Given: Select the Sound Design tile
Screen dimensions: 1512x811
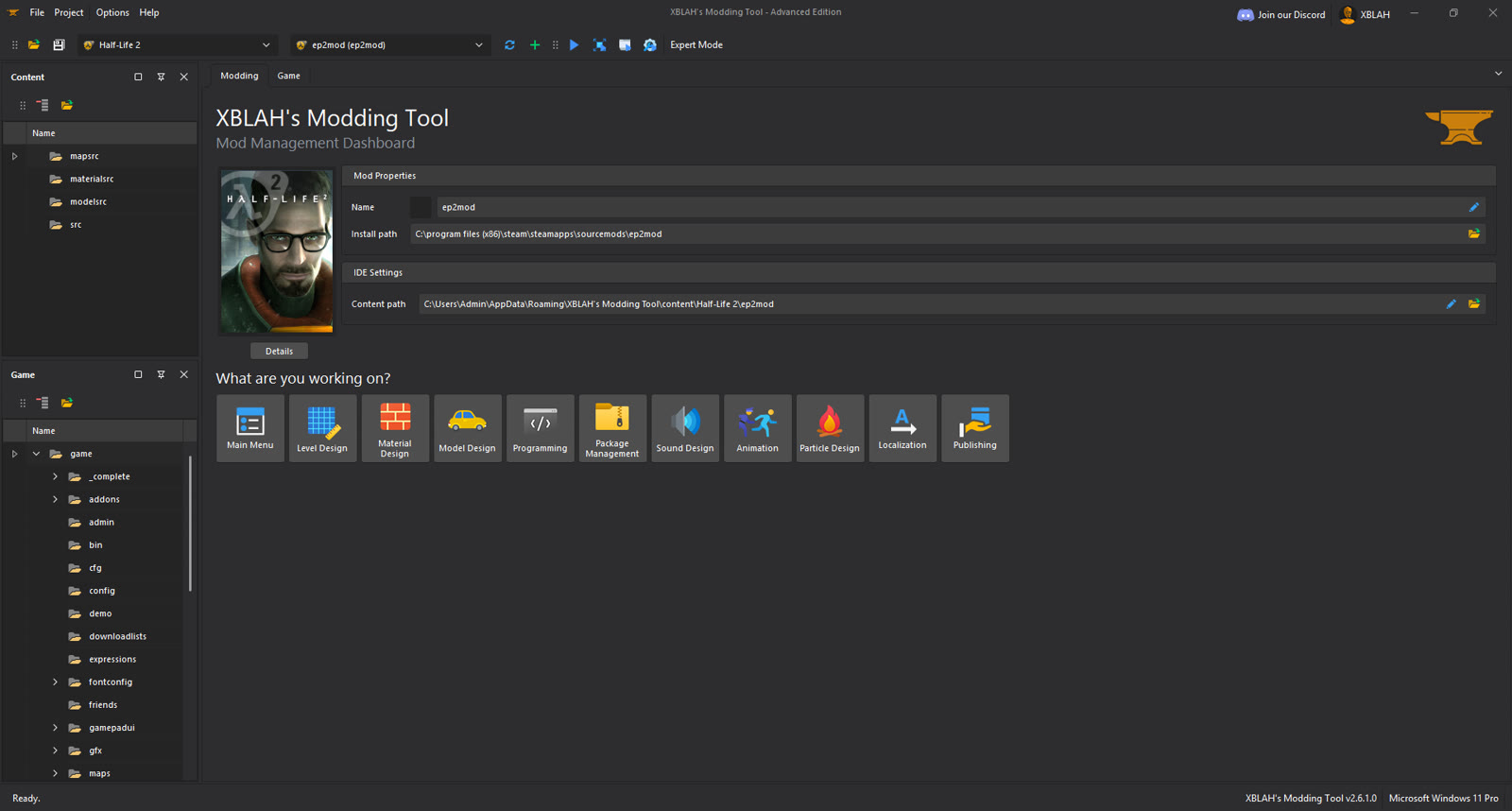Looking at the screenshot, I should tap(685, 428).
